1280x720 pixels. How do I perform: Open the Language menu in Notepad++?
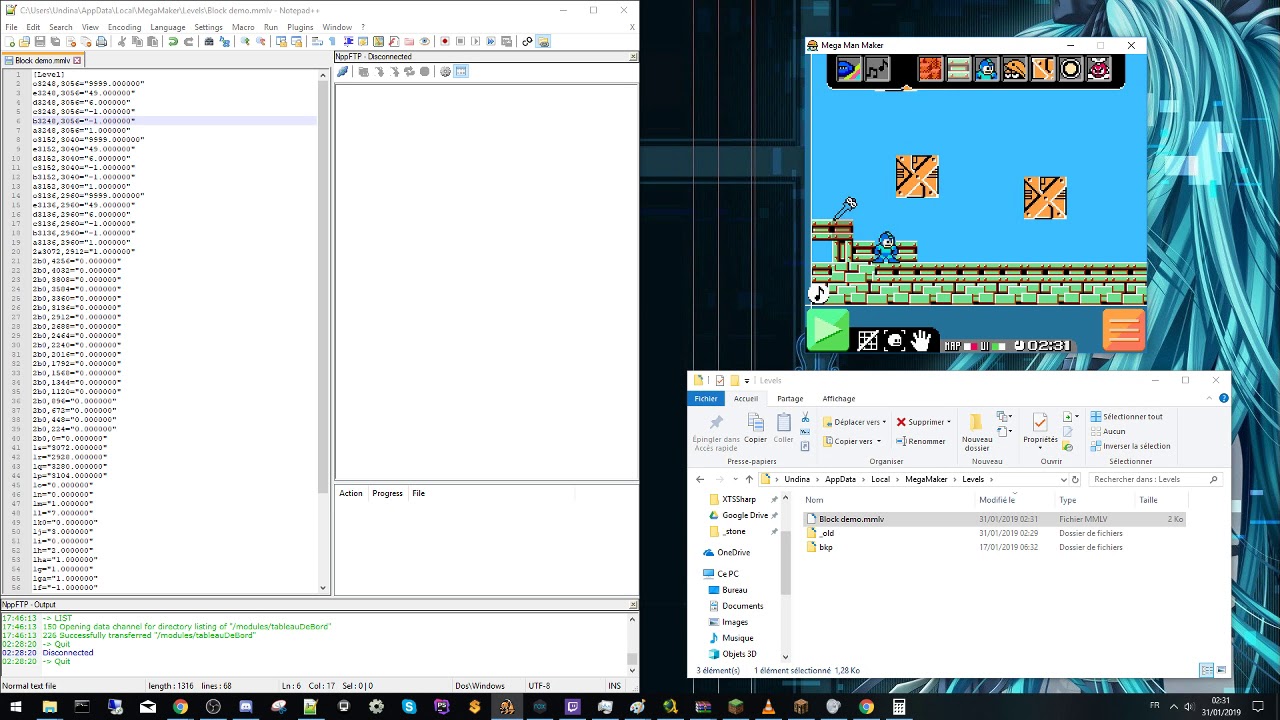(168, 27)
